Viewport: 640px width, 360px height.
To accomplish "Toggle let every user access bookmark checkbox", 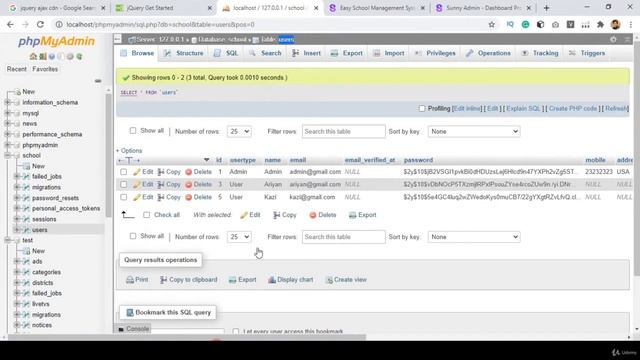I will pos(236,331).
